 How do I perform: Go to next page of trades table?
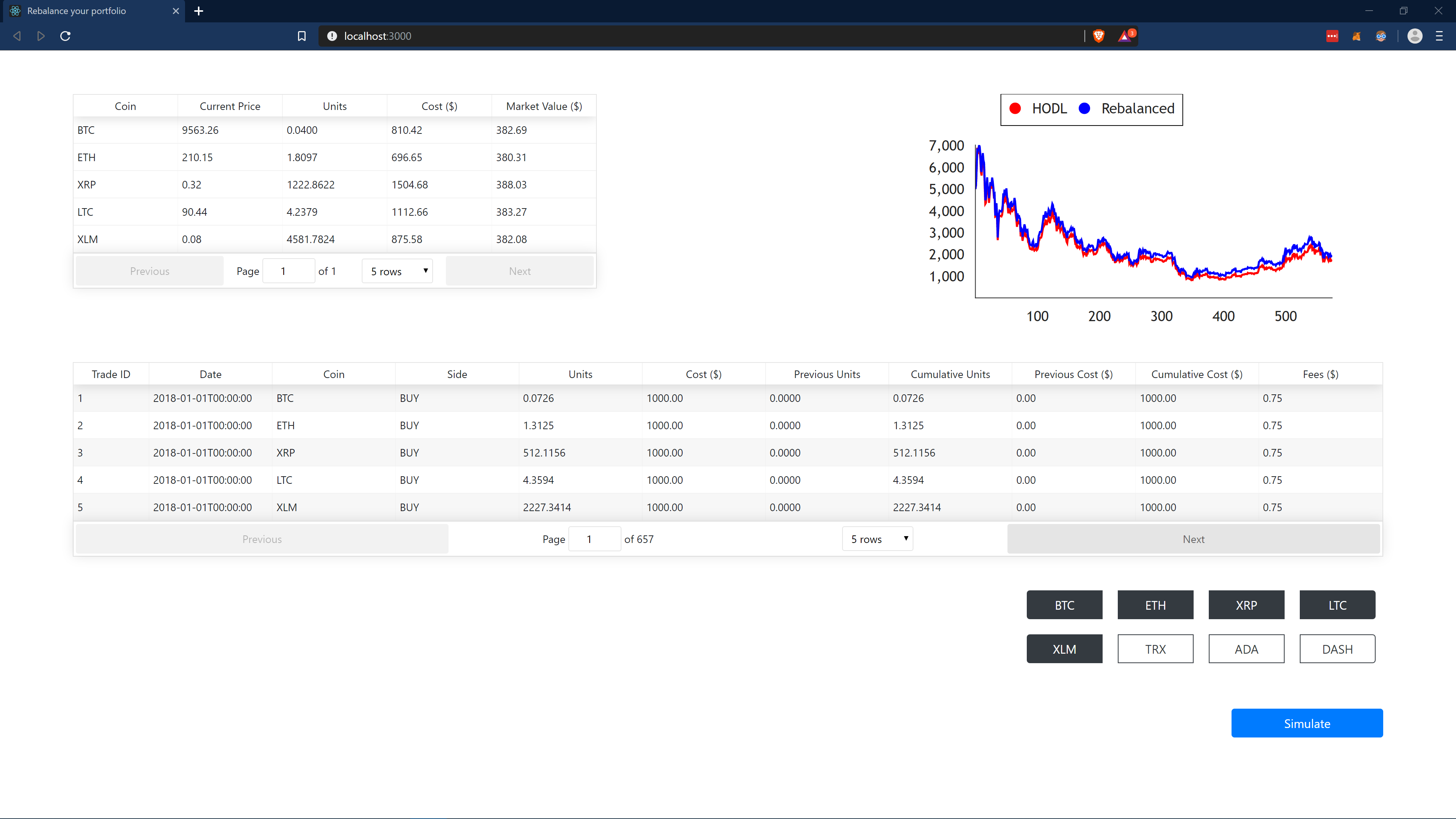(x=1193, y=539)
